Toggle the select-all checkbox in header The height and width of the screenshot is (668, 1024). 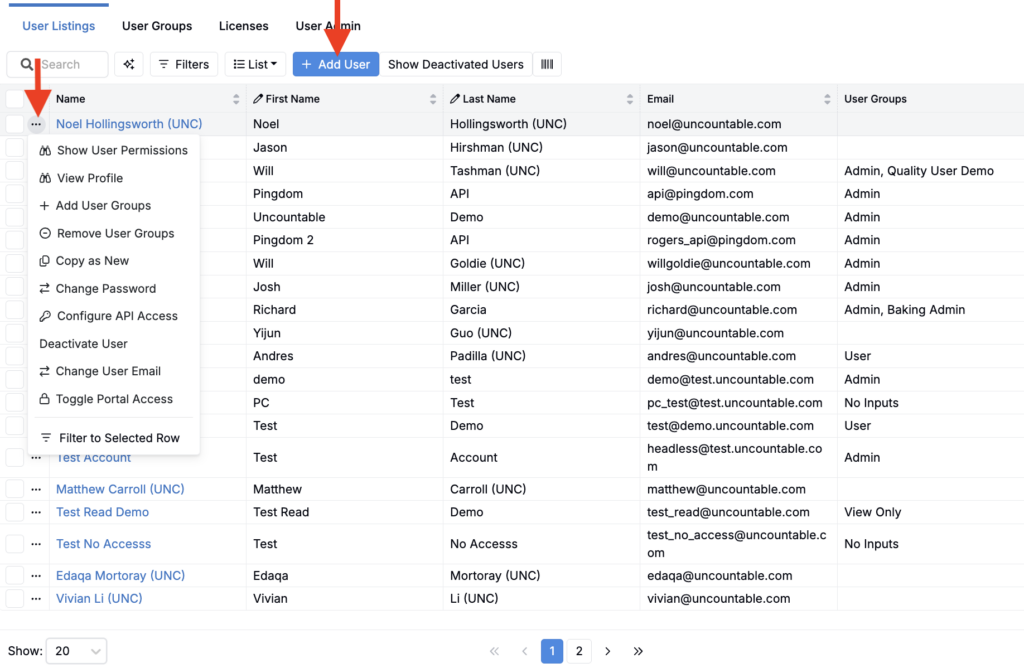click(15, 99)
